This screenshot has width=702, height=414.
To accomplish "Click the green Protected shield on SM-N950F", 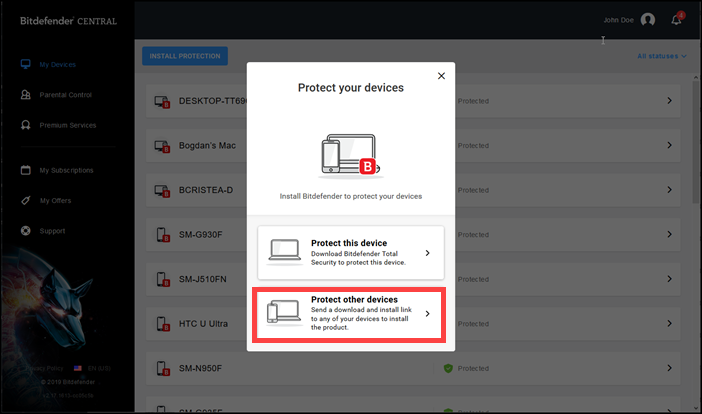I will tap(448, 368).
